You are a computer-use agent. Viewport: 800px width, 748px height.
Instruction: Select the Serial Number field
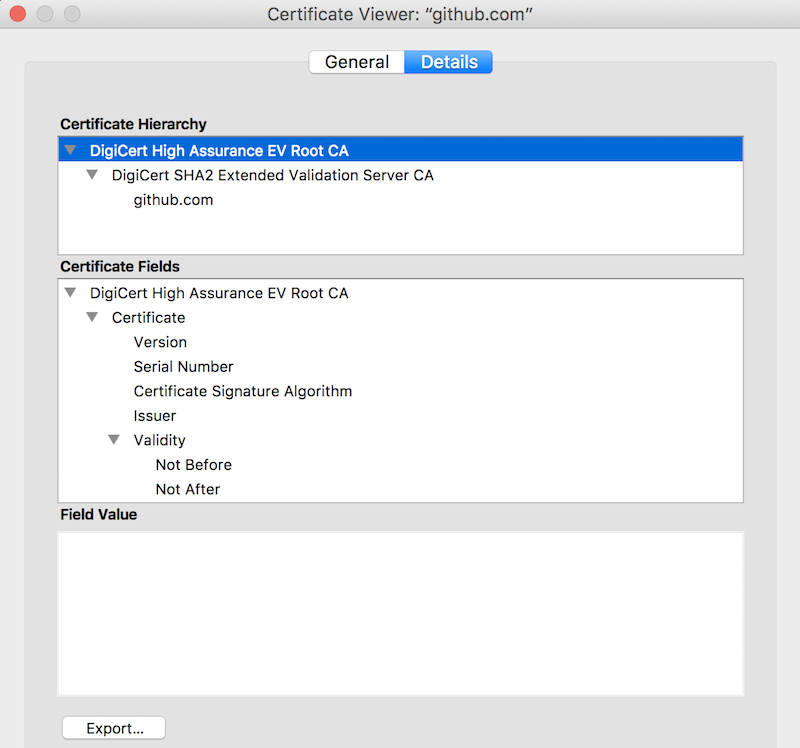click(x=401, y=366)
